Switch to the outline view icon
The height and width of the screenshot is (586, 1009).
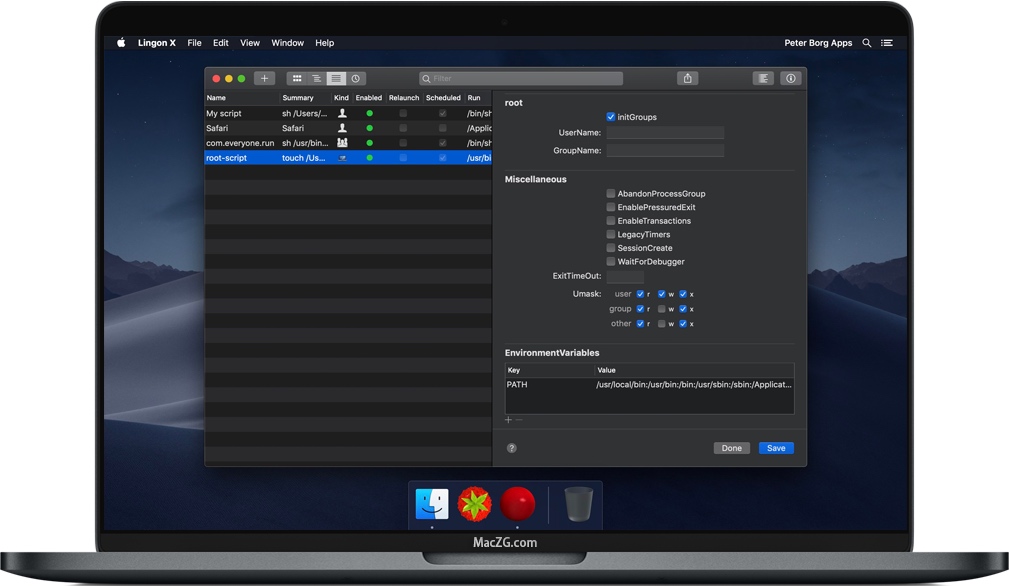[316, 78]
